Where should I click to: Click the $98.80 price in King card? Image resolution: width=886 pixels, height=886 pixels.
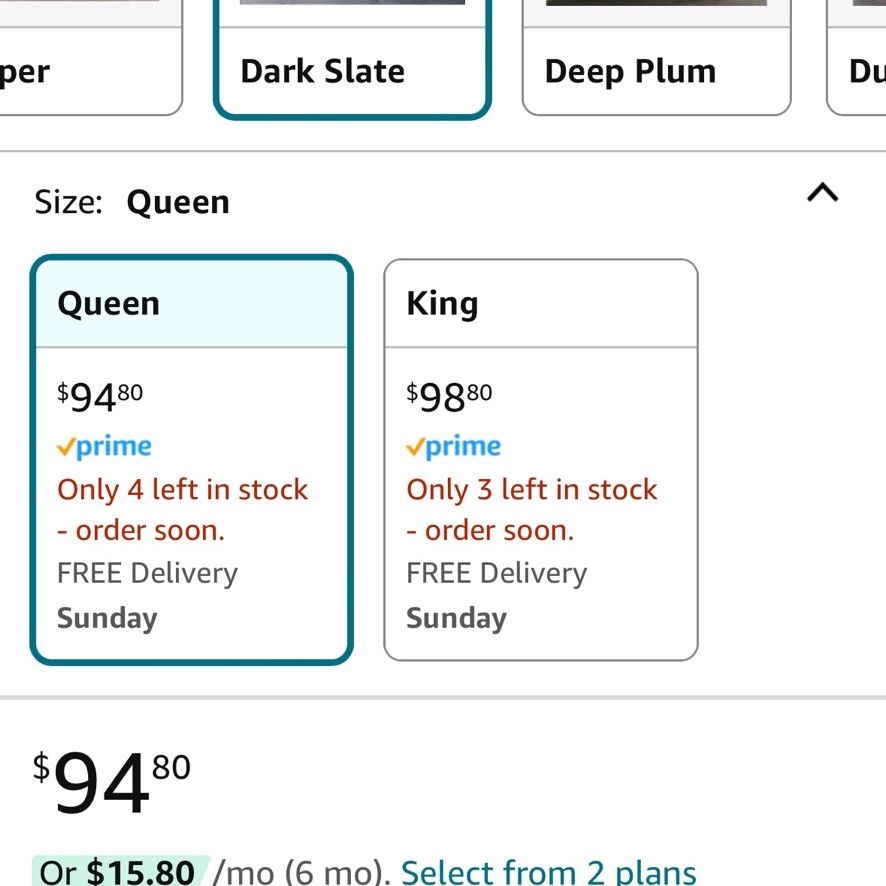[449, 397]
